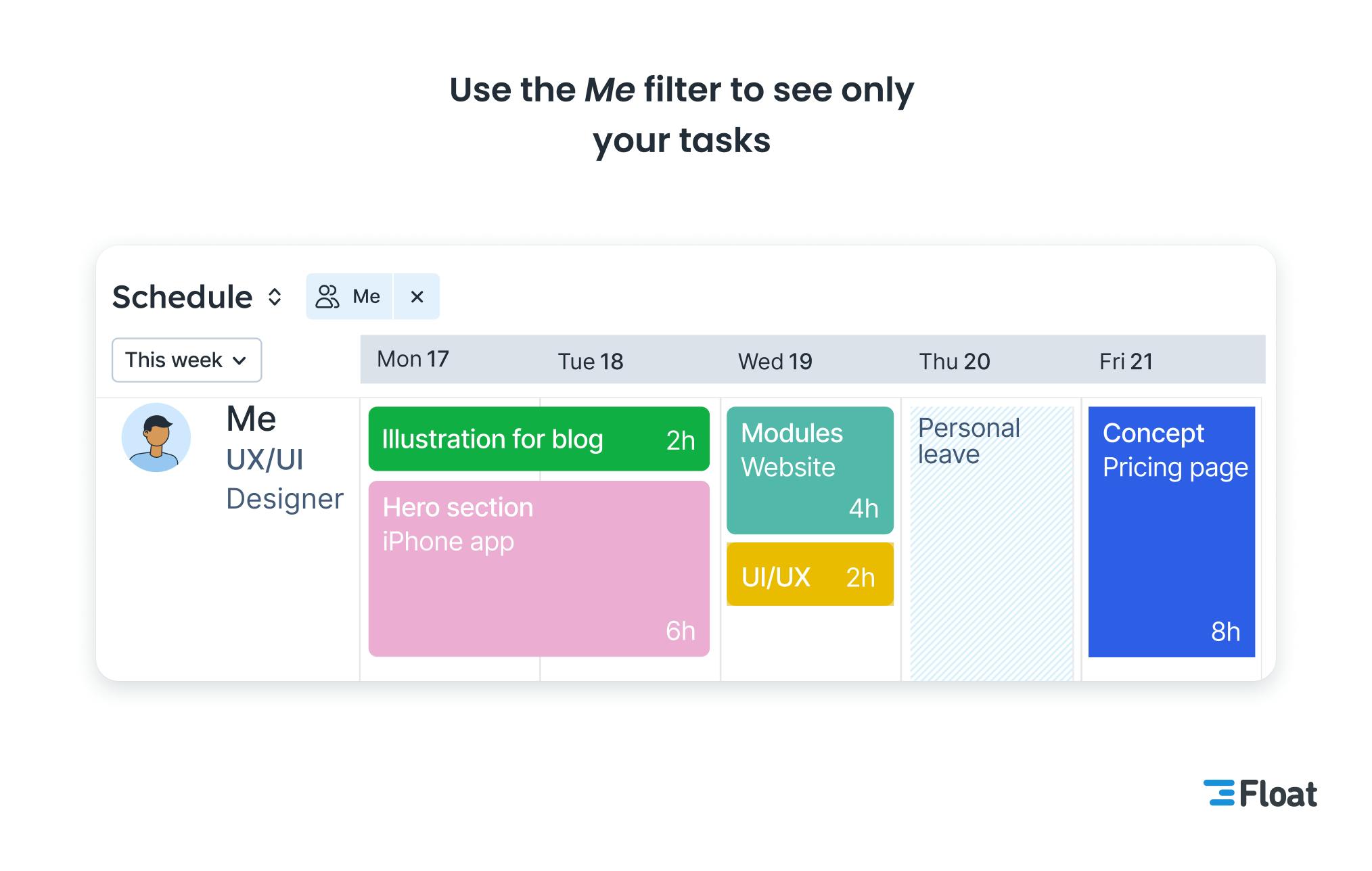This screenshot has height=871, width=1372.
Task: Select the Tue 18 column header
Action: point(590,361)
